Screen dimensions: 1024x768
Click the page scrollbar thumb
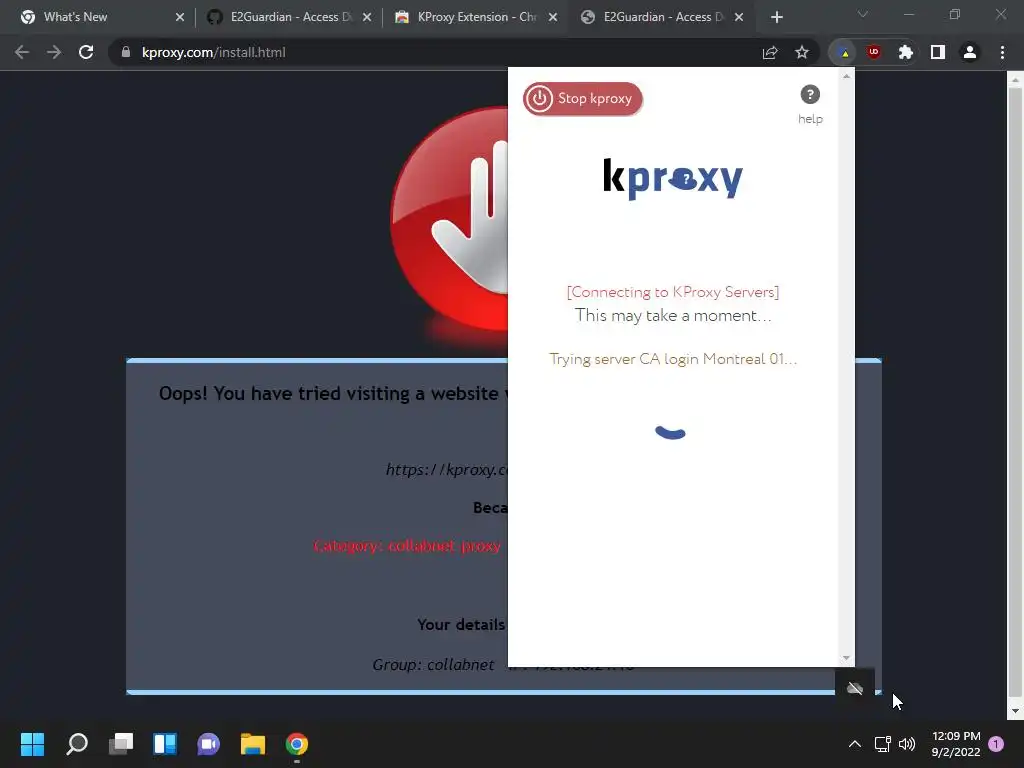tap(1015, 392)
